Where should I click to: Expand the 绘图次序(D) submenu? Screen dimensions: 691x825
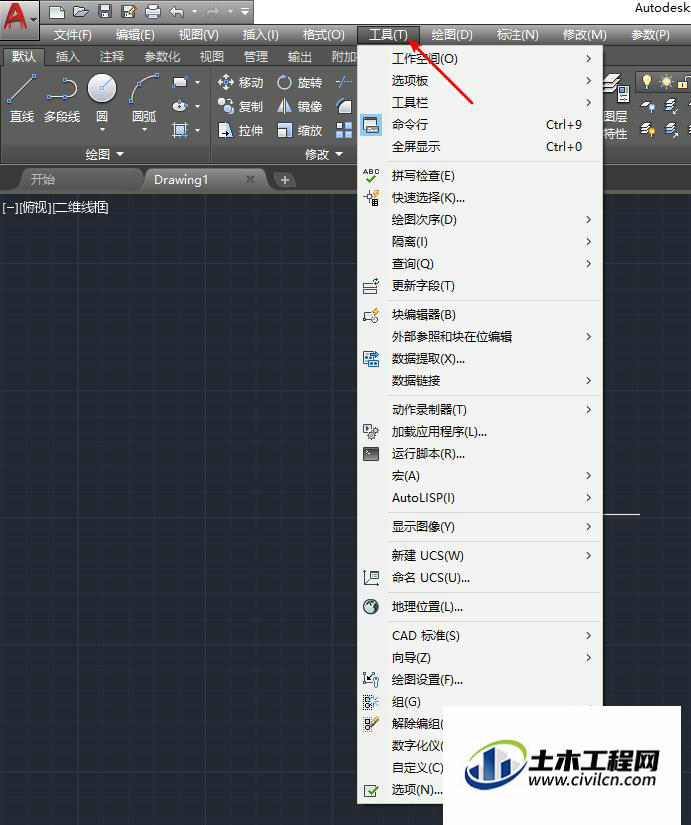(x=479, y=219)
